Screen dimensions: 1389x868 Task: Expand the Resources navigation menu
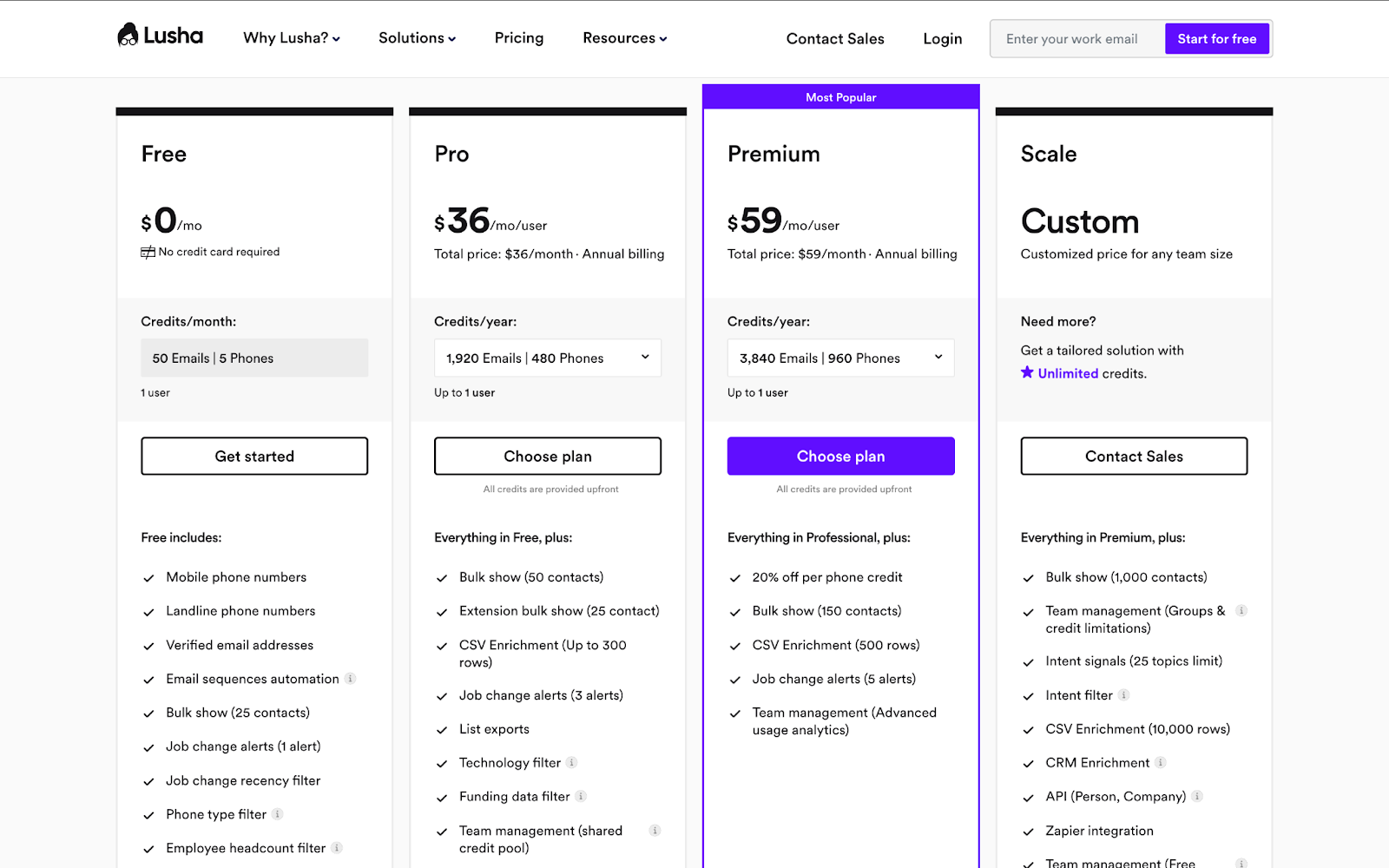[x=625, y=38]
